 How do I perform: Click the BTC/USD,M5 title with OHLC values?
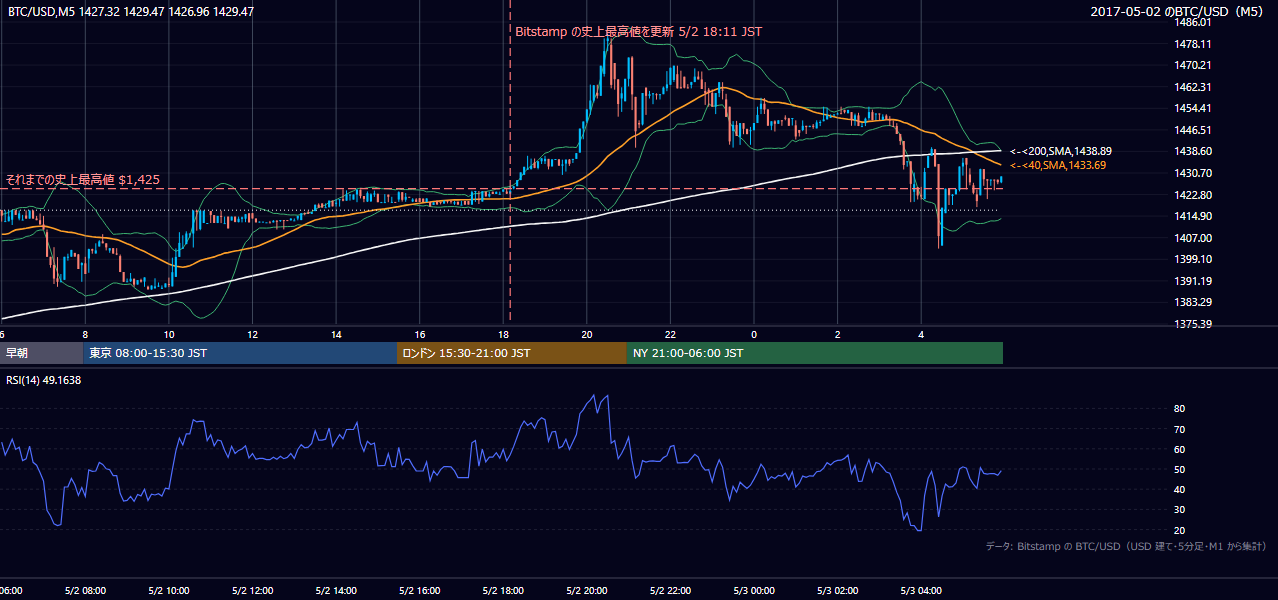(129, 11)
